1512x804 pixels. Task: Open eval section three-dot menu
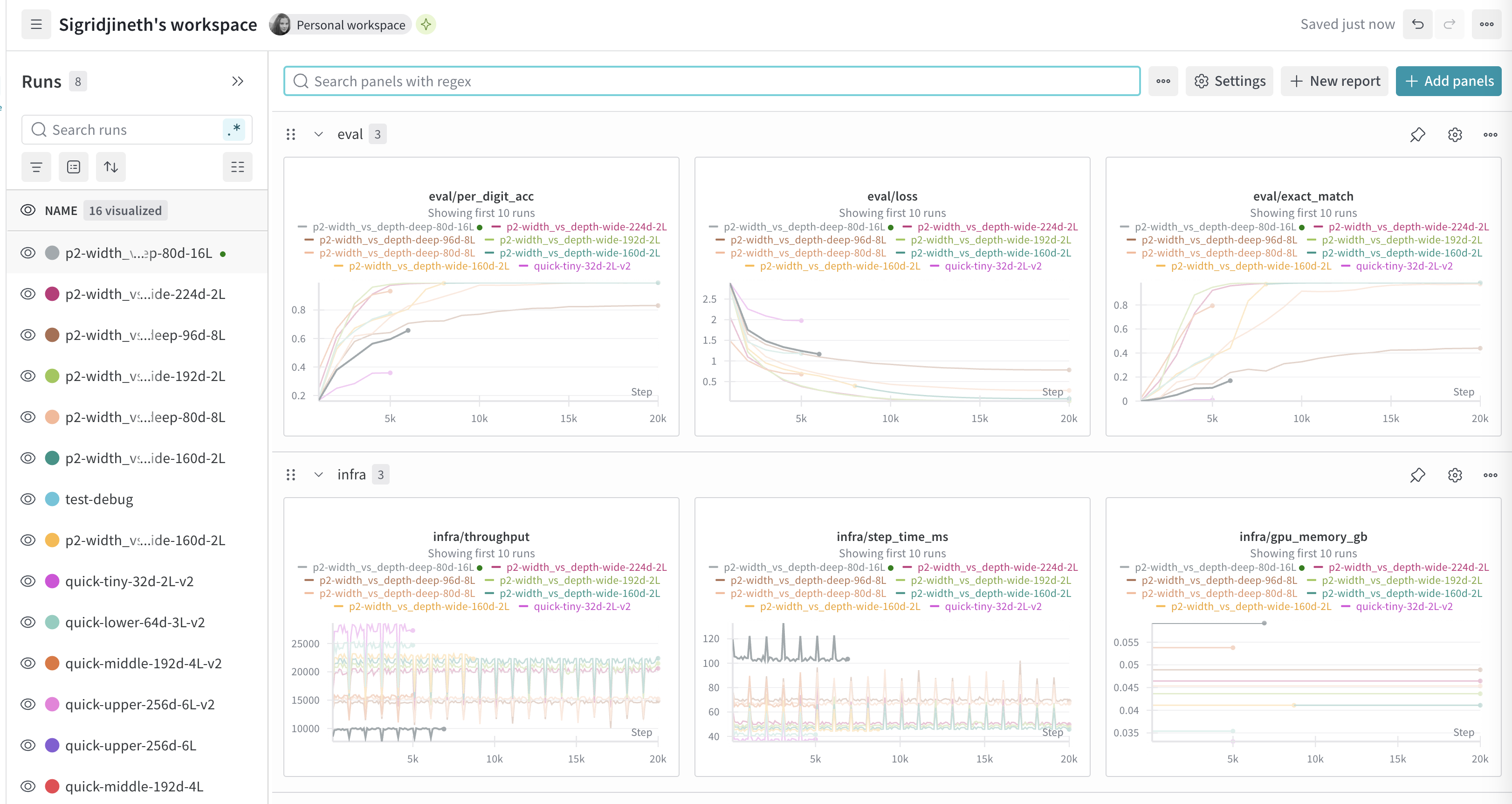(1490, 134)
